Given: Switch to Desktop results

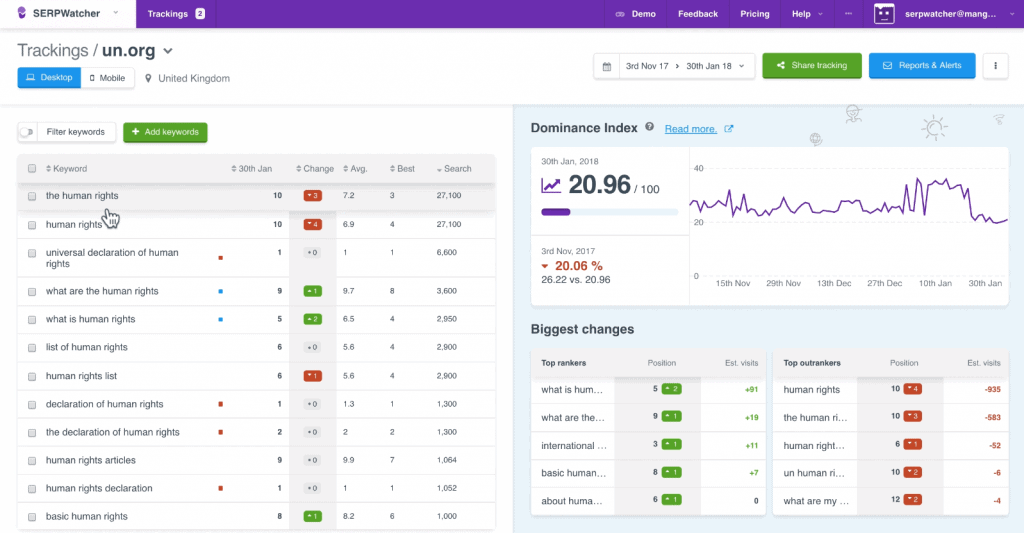Looking at the screenshot, I should 49,78.
